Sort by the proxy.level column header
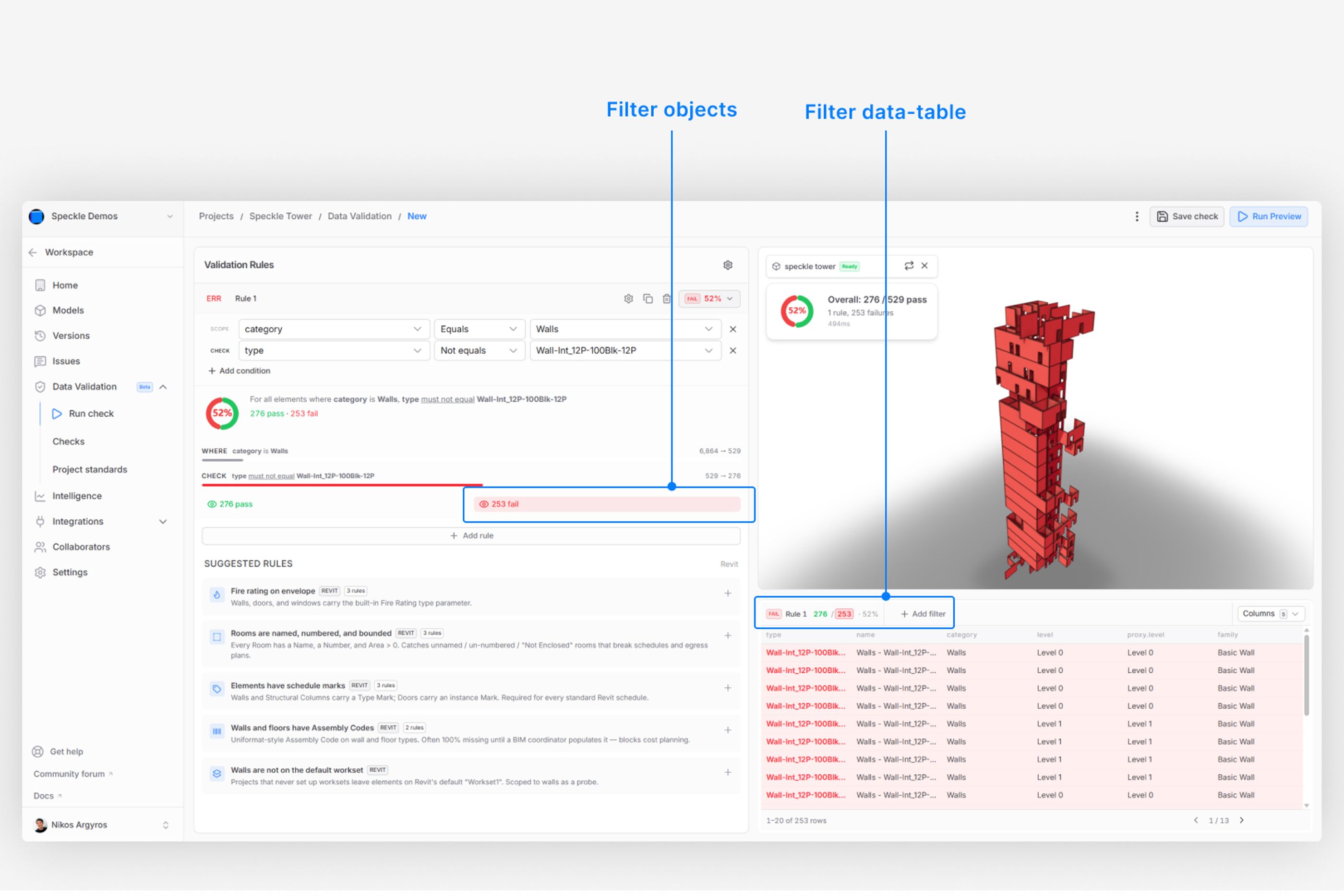This screenshot has width=1344, height=896. 1145,635
